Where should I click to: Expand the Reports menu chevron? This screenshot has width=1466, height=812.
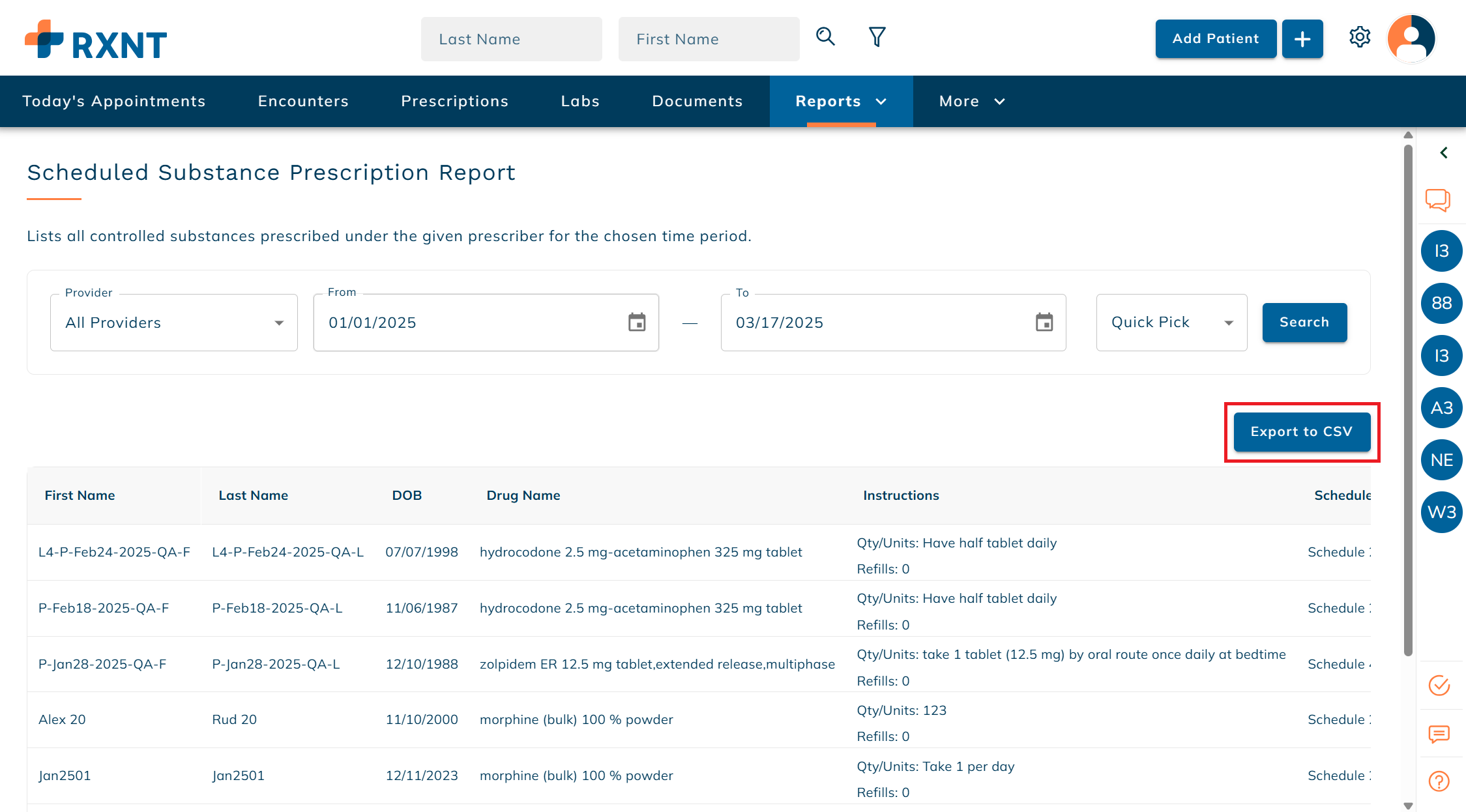(x=881, y=102)
